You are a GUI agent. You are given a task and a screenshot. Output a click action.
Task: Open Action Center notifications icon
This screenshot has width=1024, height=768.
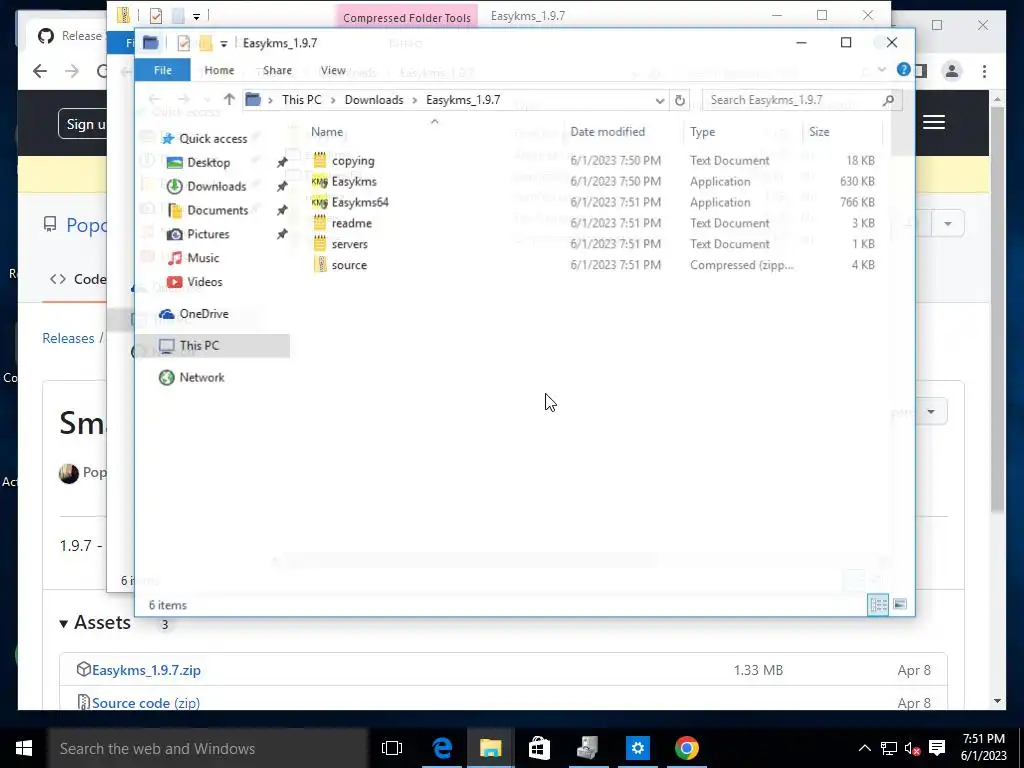(x=937, y=748)
